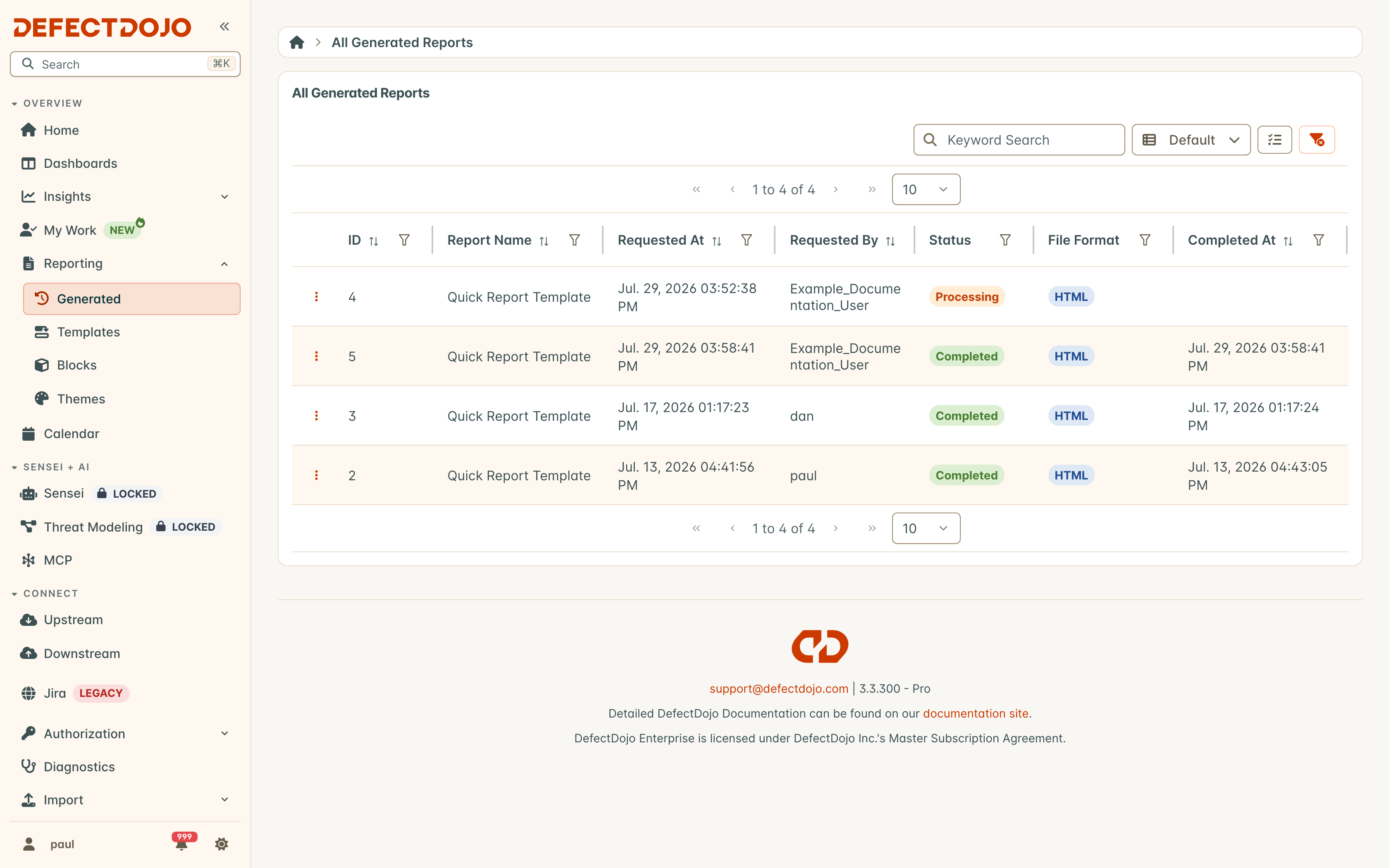Click the clear filters funnel icon
The image size is (1389, 868).
(x=1317, y=140)
